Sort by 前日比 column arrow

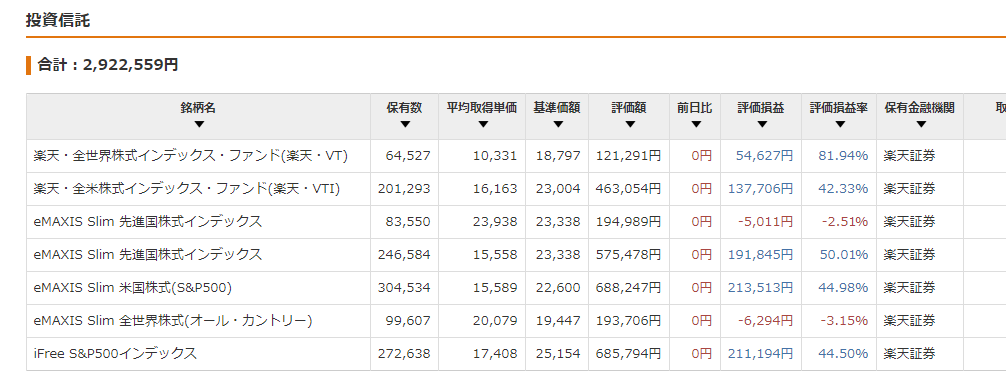tap(695, 124)
